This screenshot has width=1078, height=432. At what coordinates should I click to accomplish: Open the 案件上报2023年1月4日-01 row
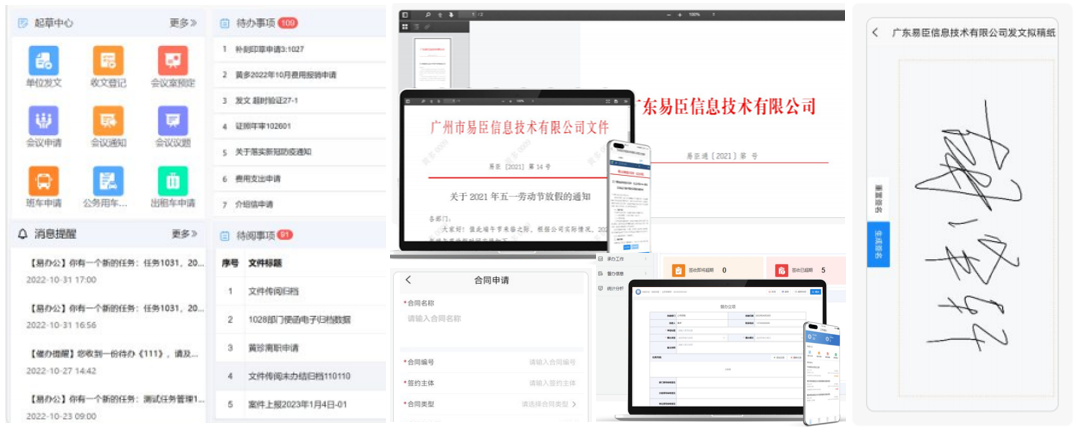click(300, 404)
